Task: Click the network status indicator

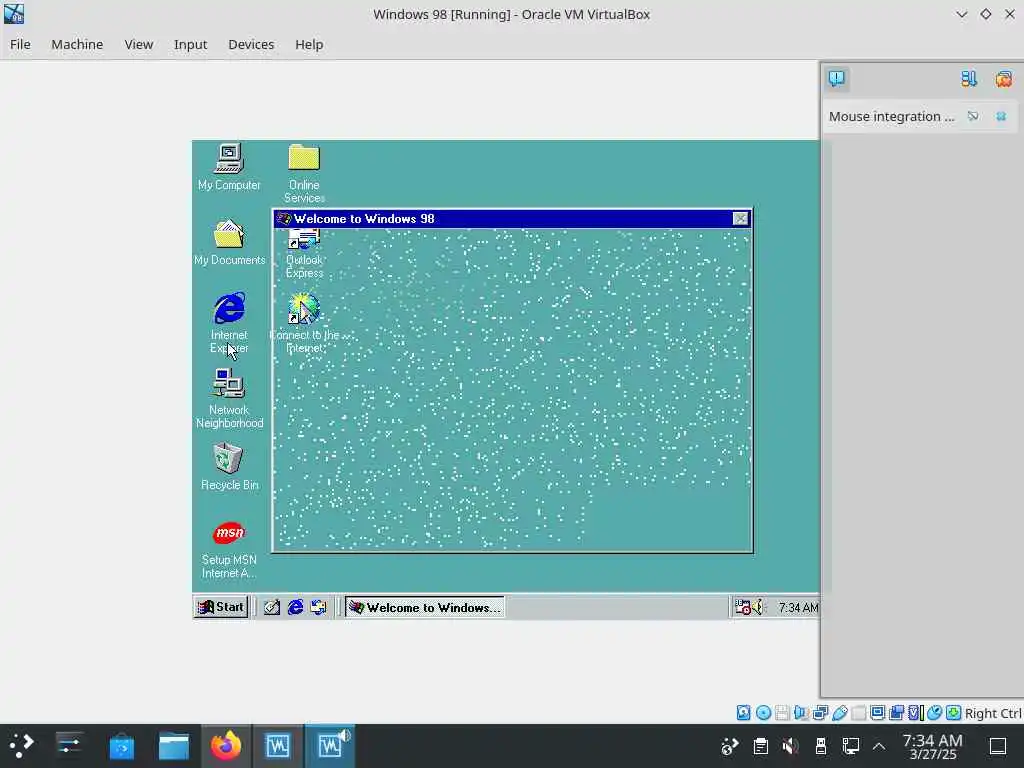Action: point(821,712)
